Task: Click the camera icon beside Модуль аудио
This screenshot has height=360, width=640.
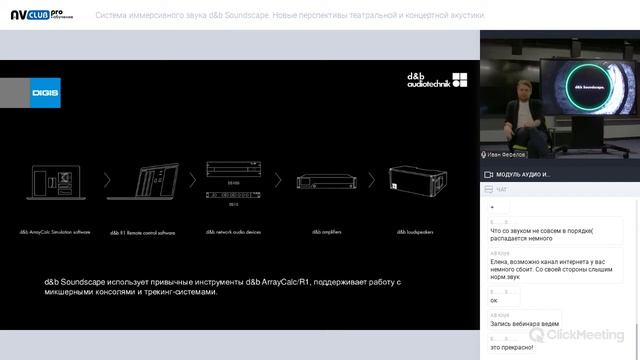Action: (488, 175)
